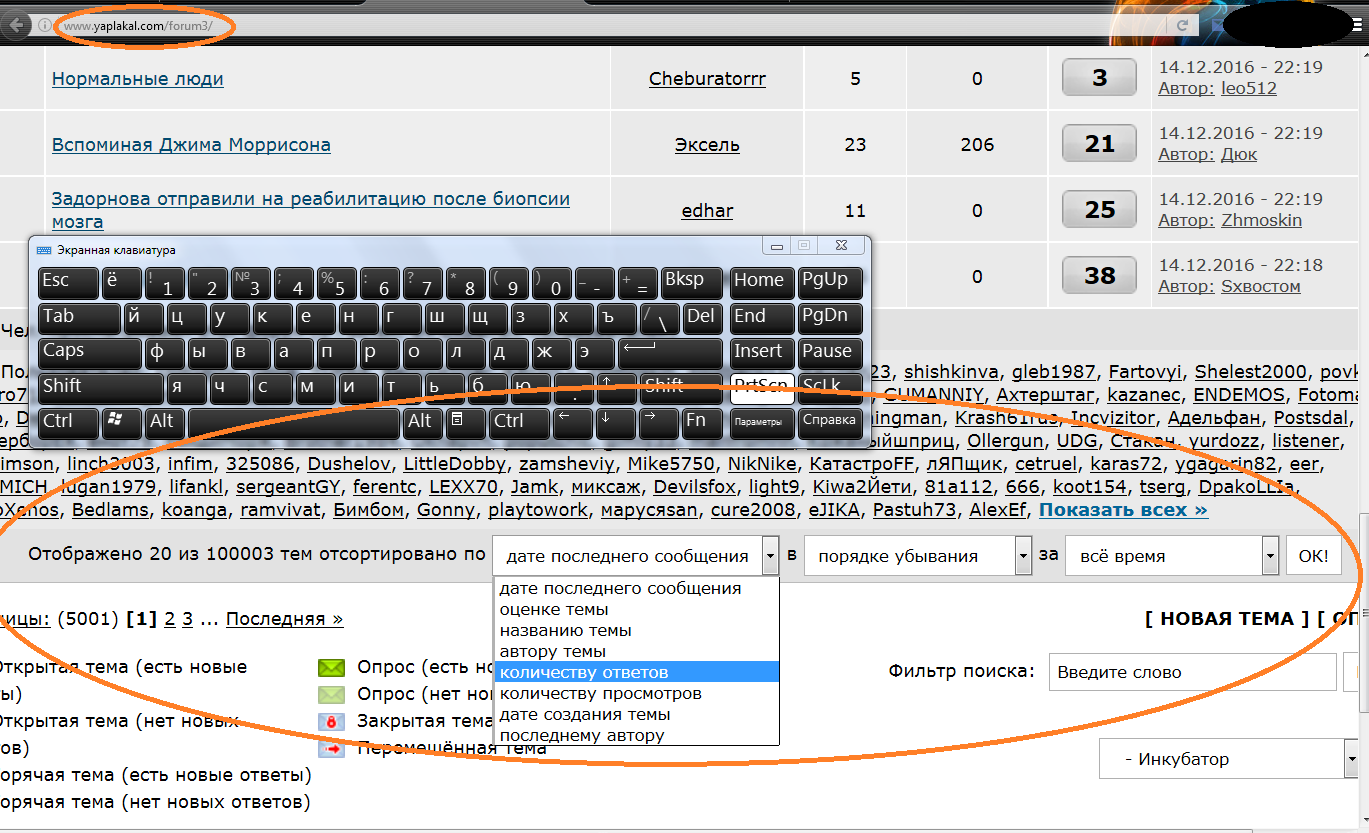Click the Del key on on-screen keyboard
Viewport: 1369px width, 833px height.
coord(703,318)
